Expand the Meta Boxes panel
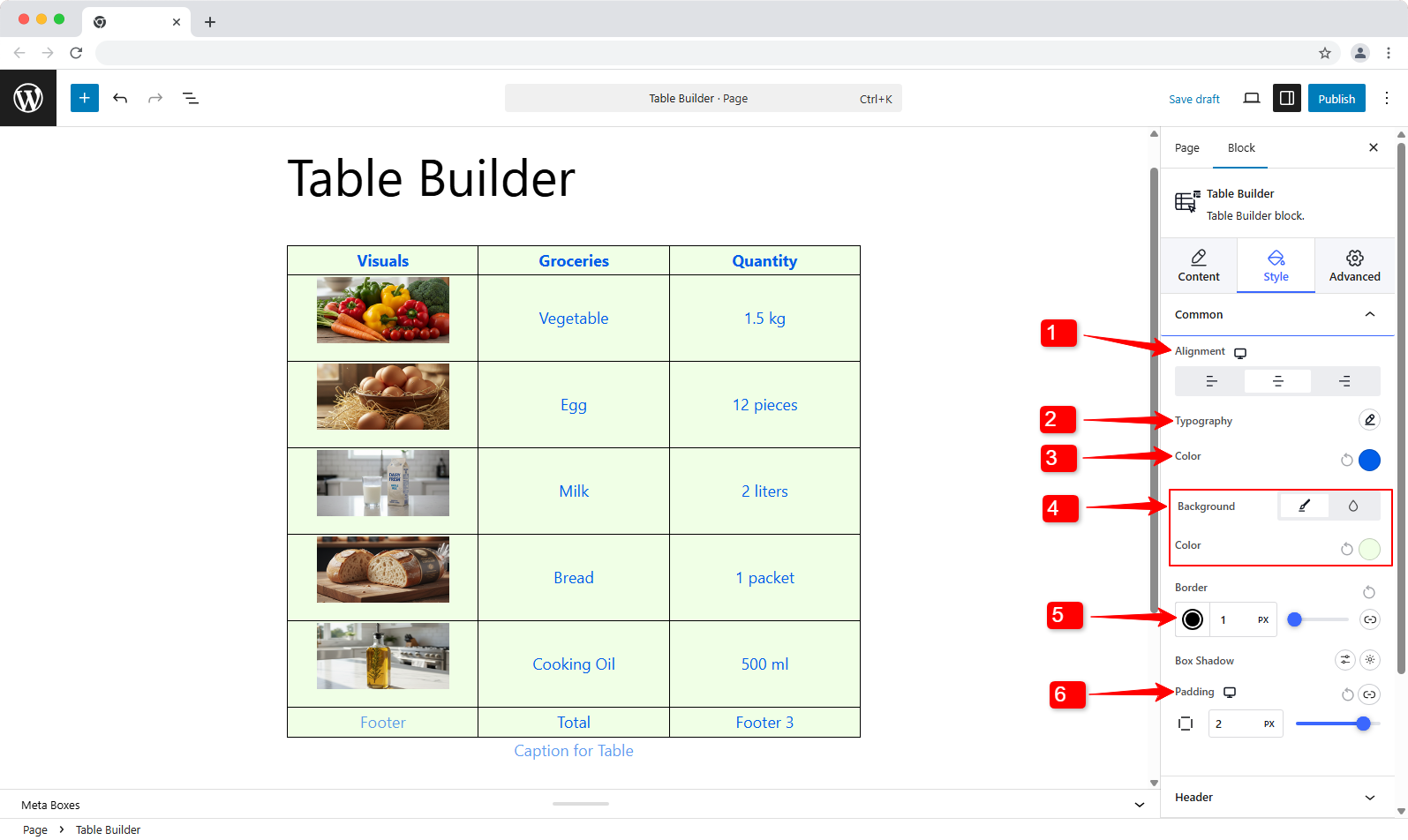 click(x=1139, y=805)
